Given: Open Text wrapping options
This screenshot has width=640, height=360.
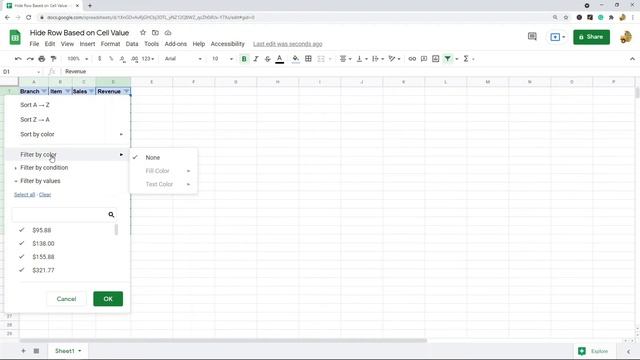Looking at the screenshot, I should 378,59.
